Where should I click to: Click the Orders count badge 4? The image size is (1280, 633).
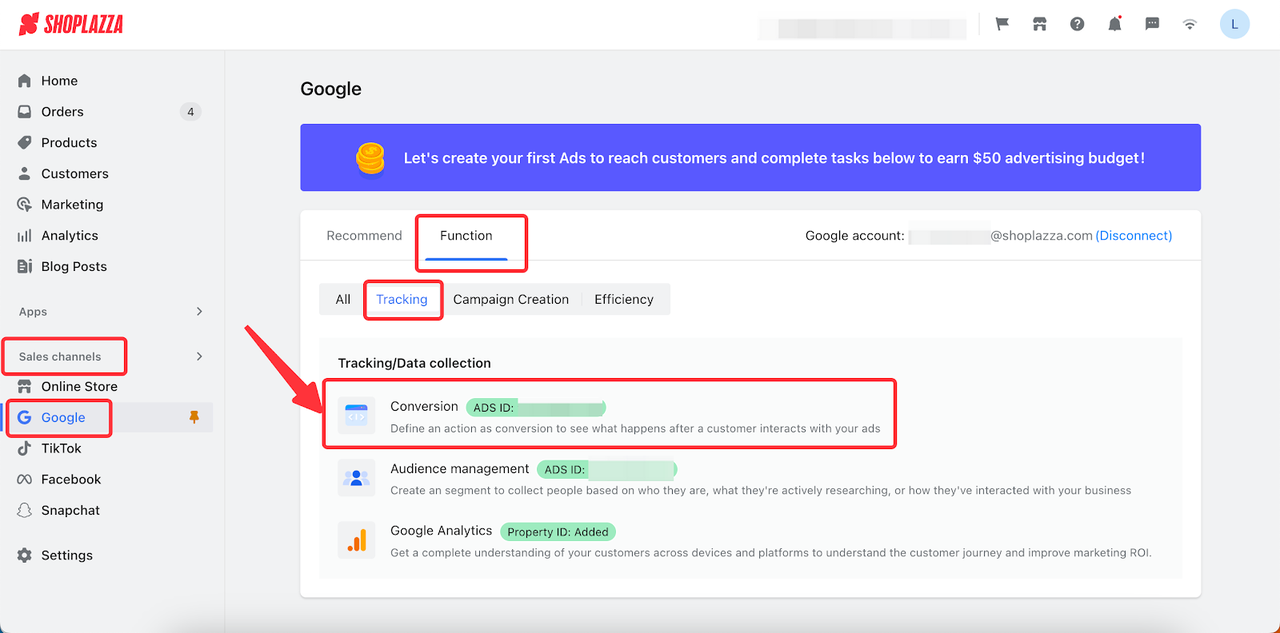coord(190,112)
